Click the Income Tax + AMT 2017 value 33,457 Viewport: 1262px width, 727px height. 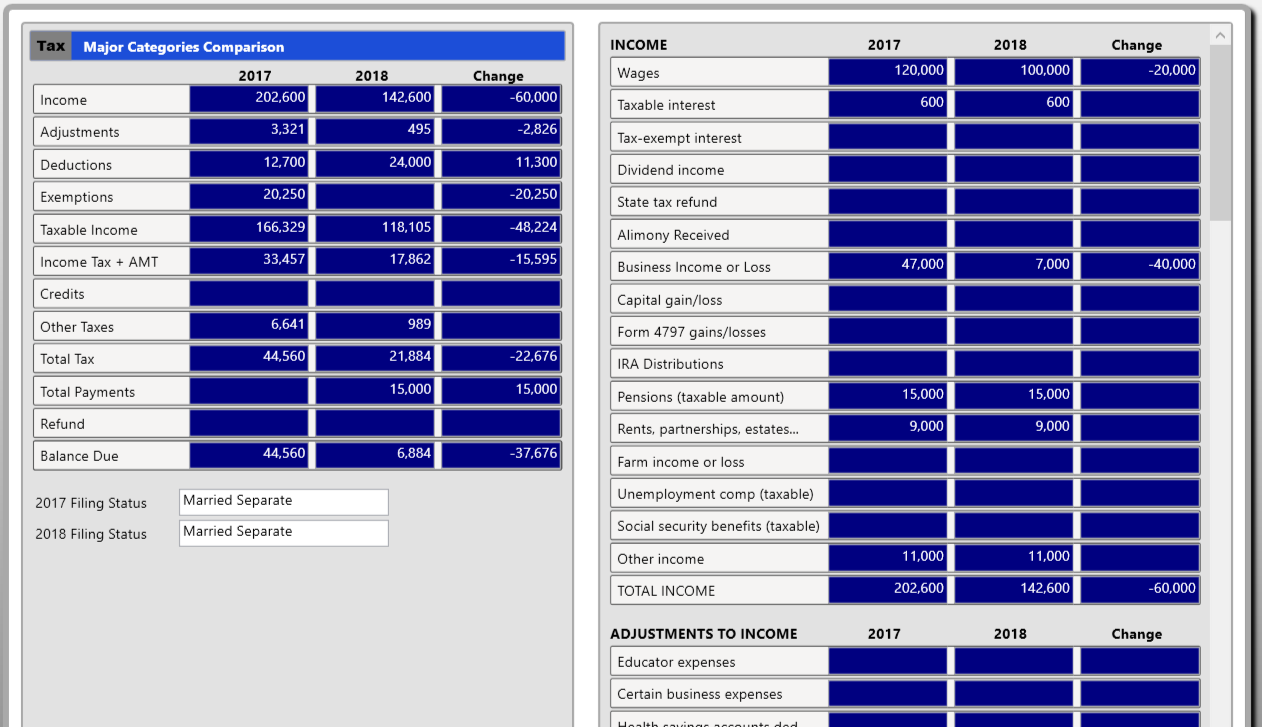click(249, 261)
